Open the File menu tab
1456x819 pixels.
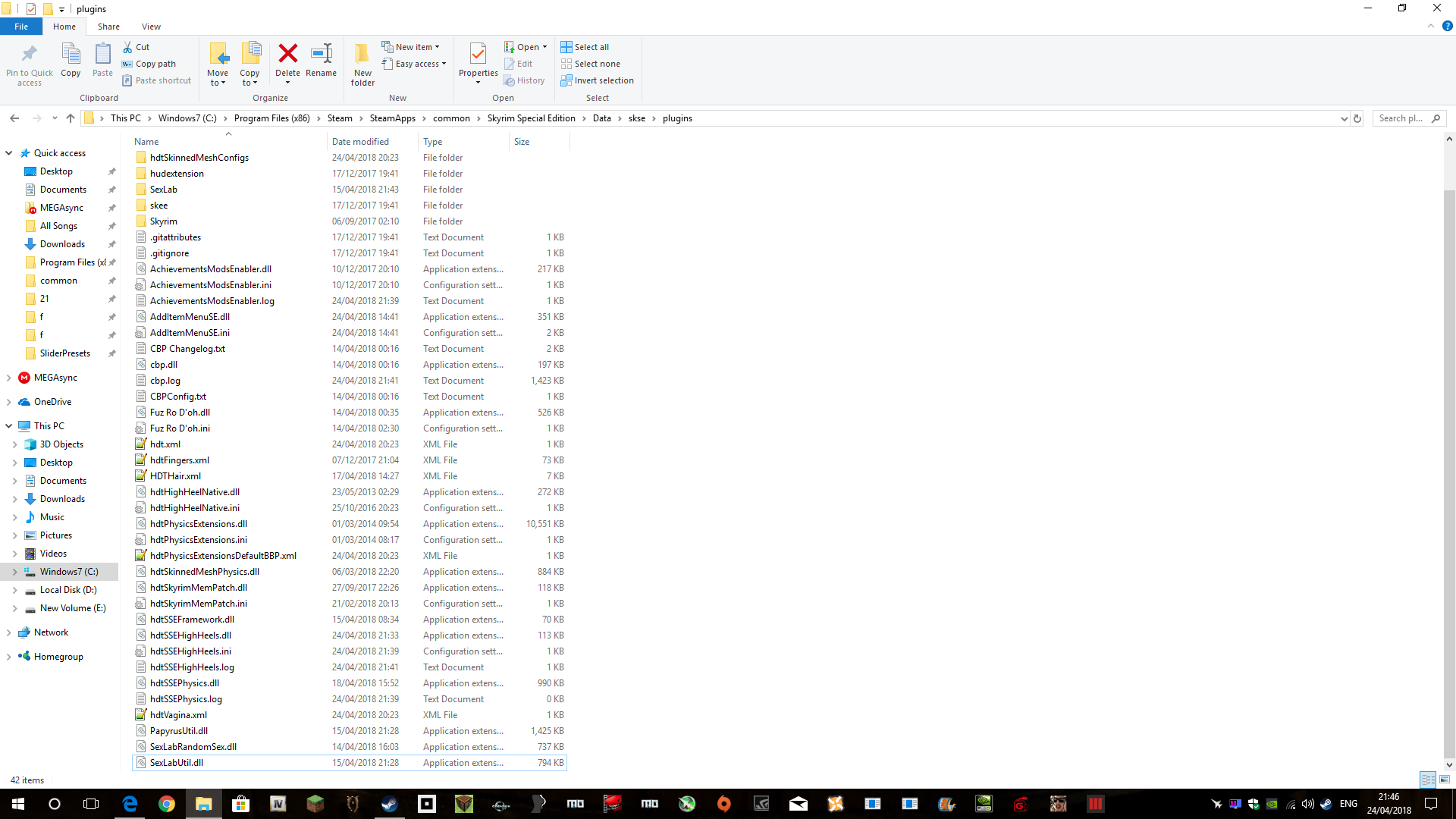tap(21, 27)
